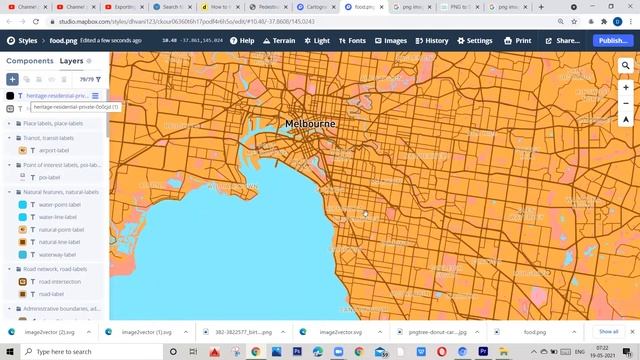640x360 pixels.
Task: Click the Mapbox Styles logo icon
Action: [x=11, y=40]
